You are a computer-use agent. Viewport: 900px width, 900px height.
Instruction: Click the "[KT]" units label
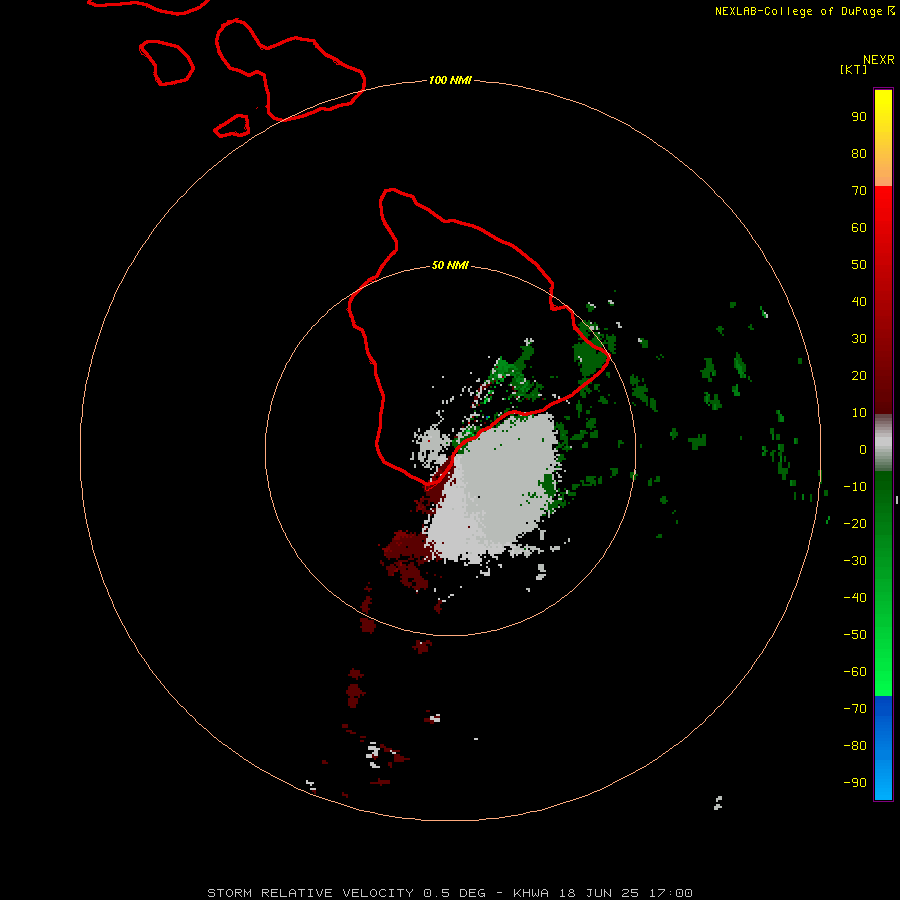(x=854, y=69)
